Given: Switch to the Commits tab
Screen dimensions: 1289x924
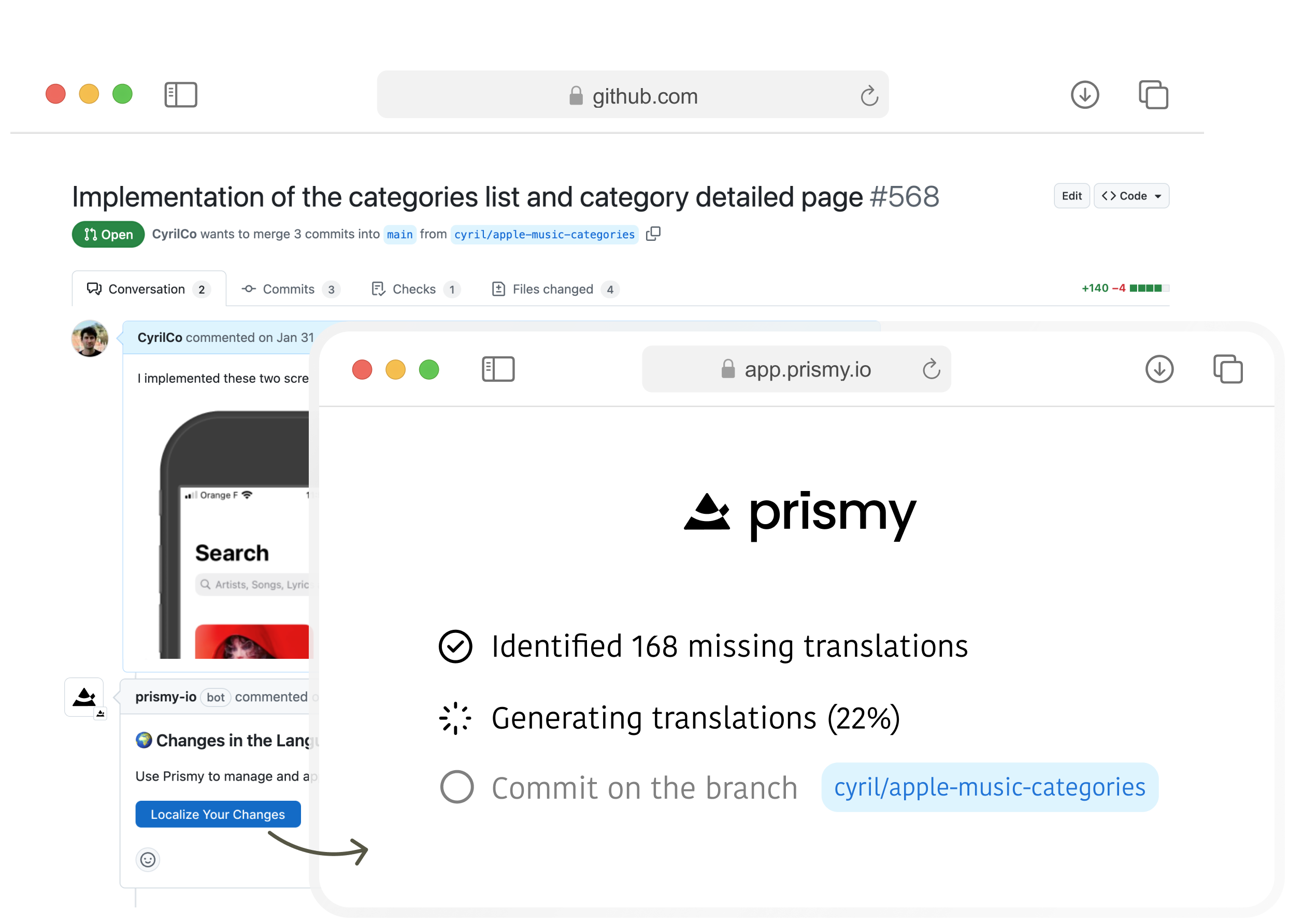Looking at the screenshot, I should [290, 289].
